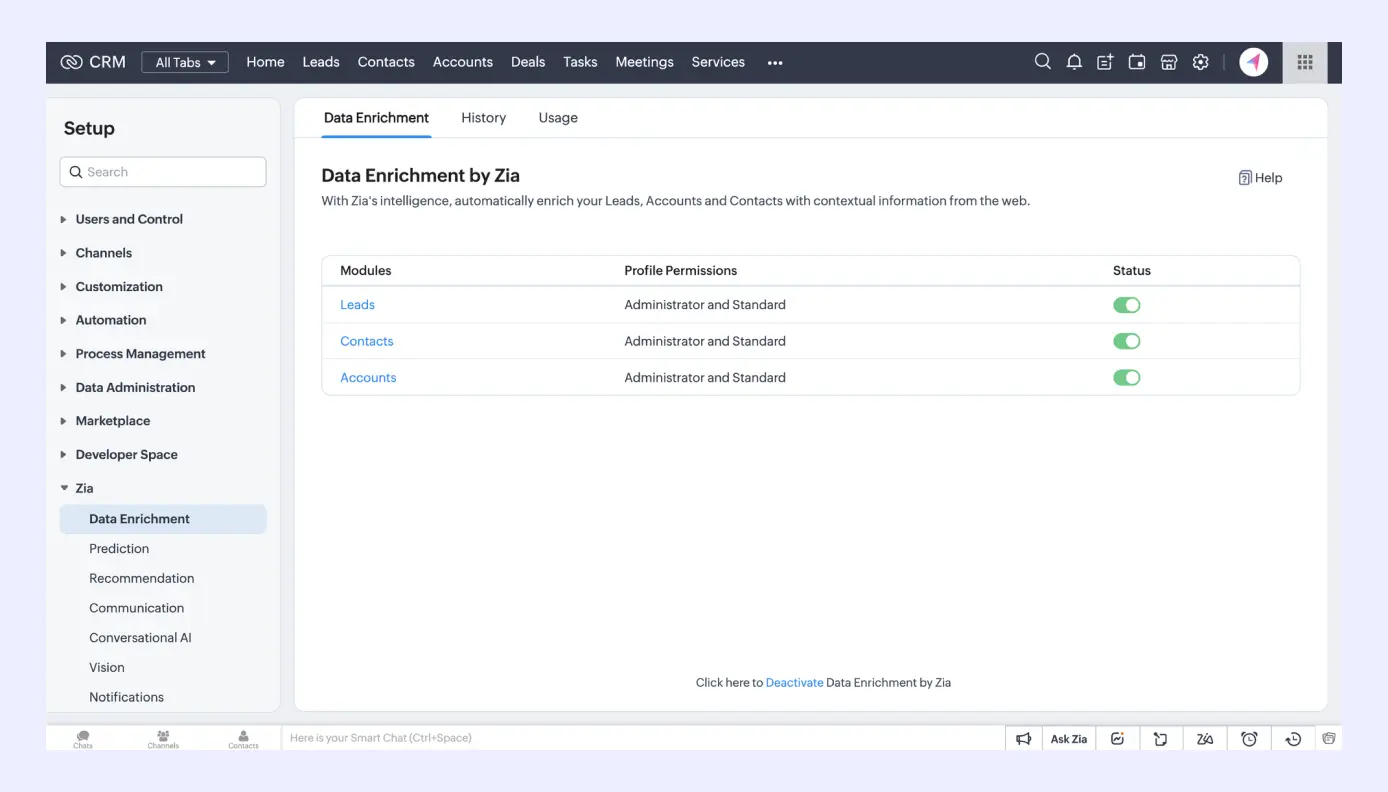Open the Services tab
Image resolution: width=1388 pixels, height=792 pixels.
(718, 62)
